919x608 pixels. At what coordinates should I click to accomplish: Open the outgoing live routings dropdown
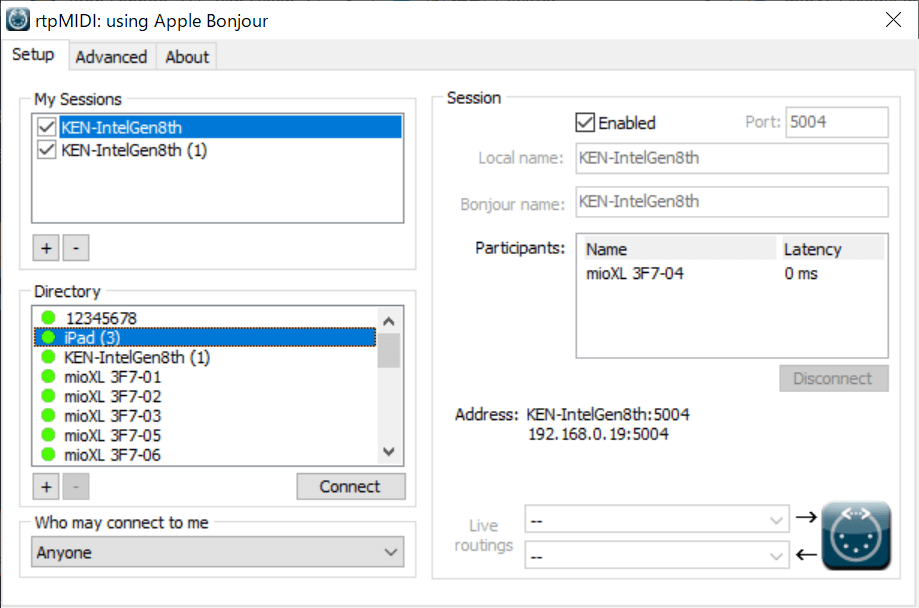click(x=657, y=519)
